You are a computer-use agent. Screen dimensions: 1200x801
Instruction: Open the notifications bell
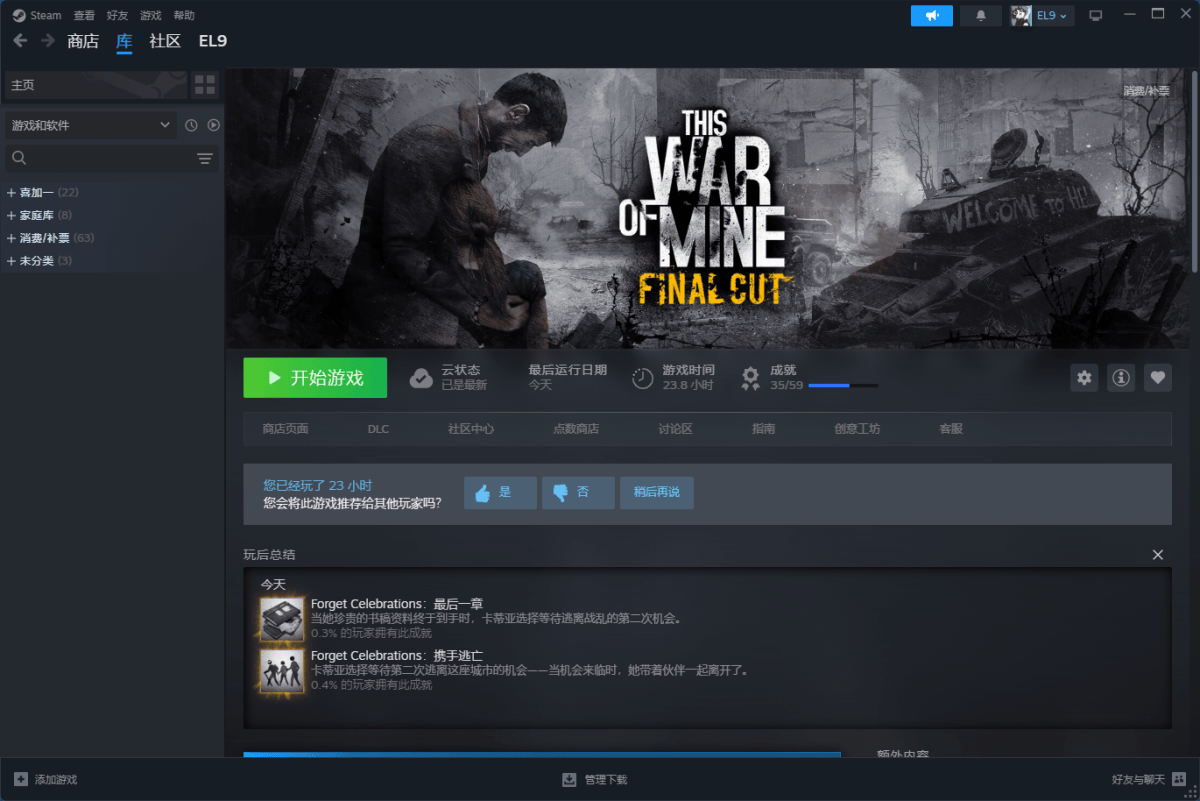pos(980,15)
